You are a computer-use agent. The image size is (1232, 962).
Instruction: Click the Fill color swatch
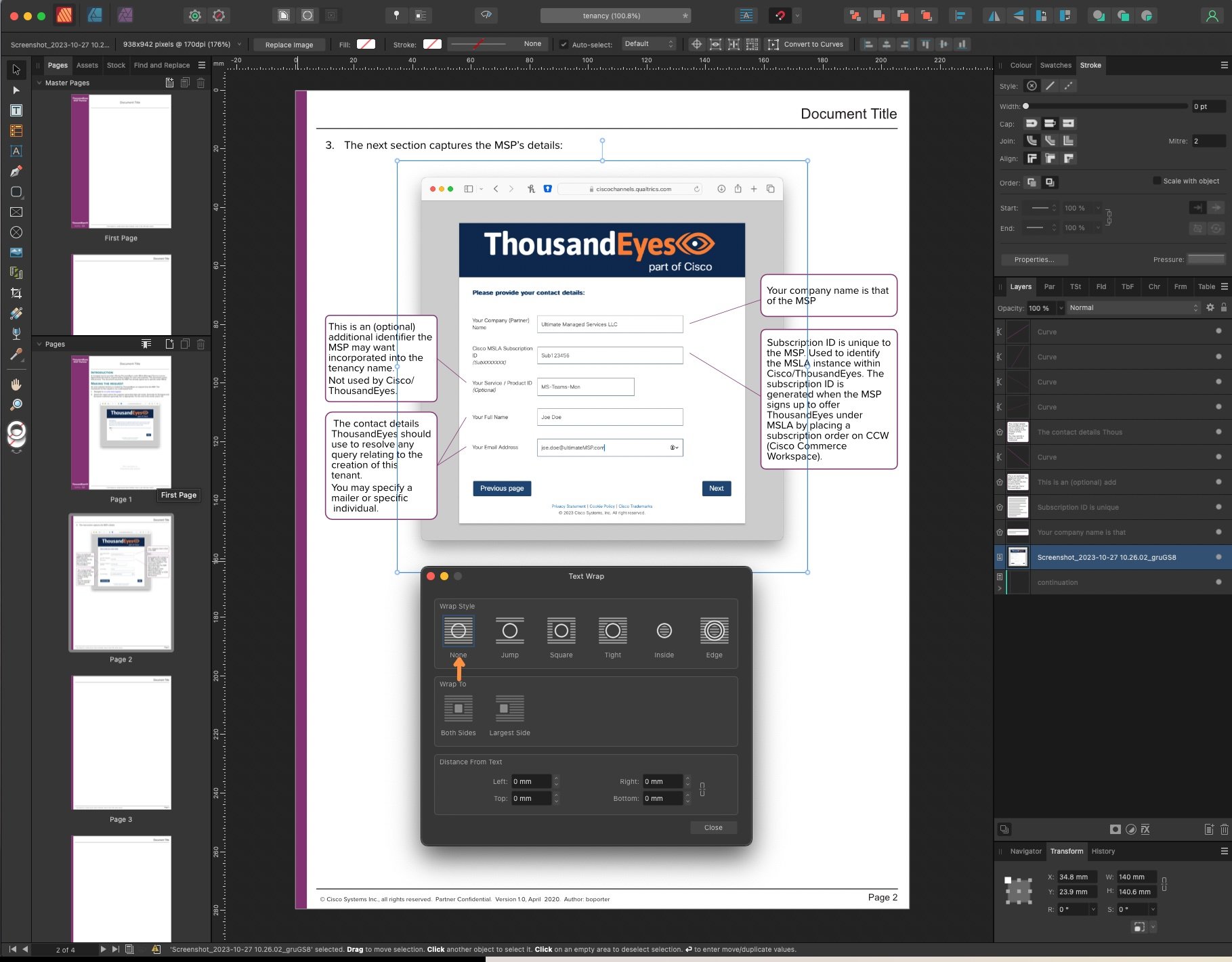[x=366, y=44]
